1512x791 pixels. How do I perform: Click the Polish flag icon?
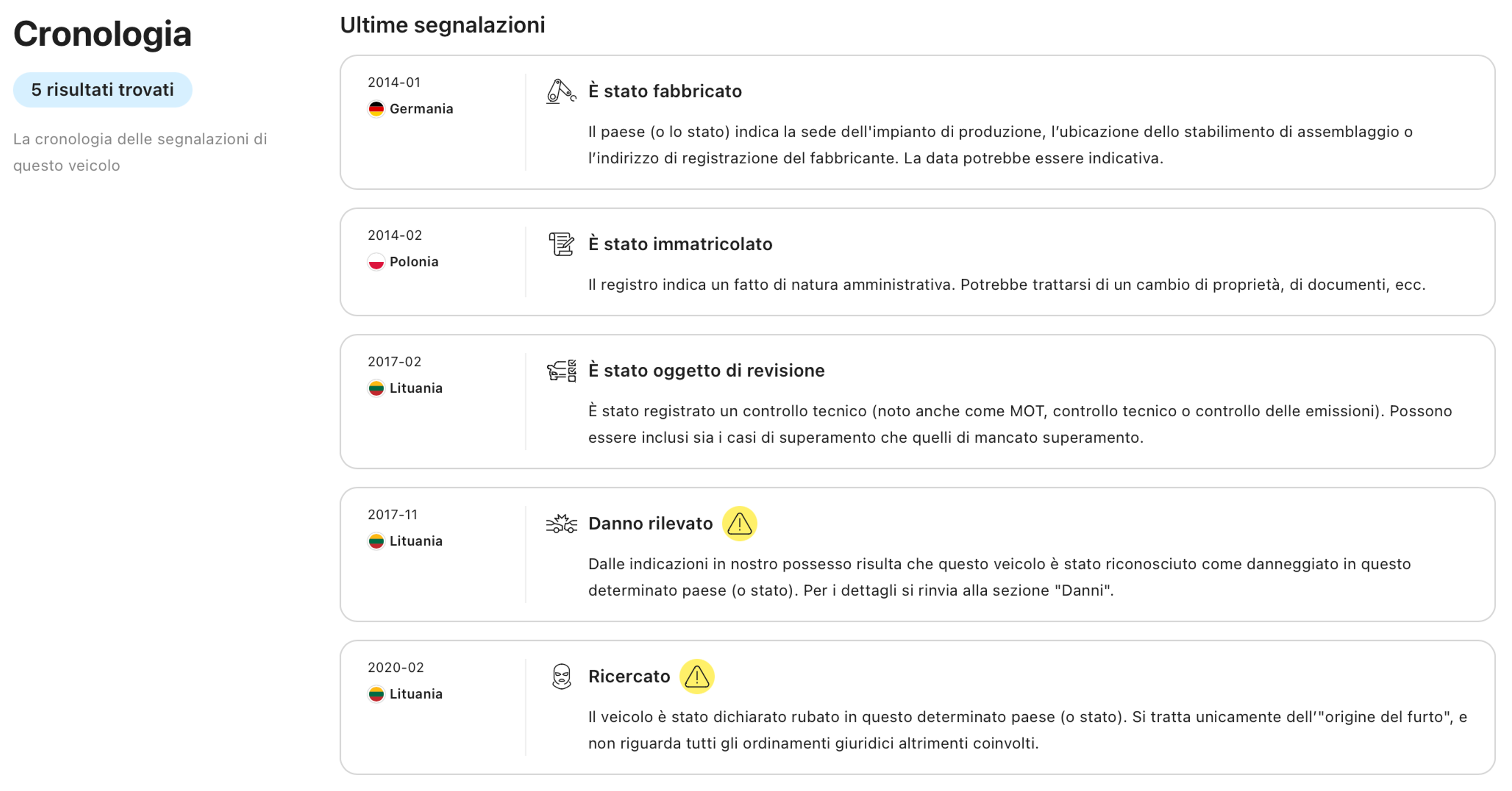[x=376, y=262]
